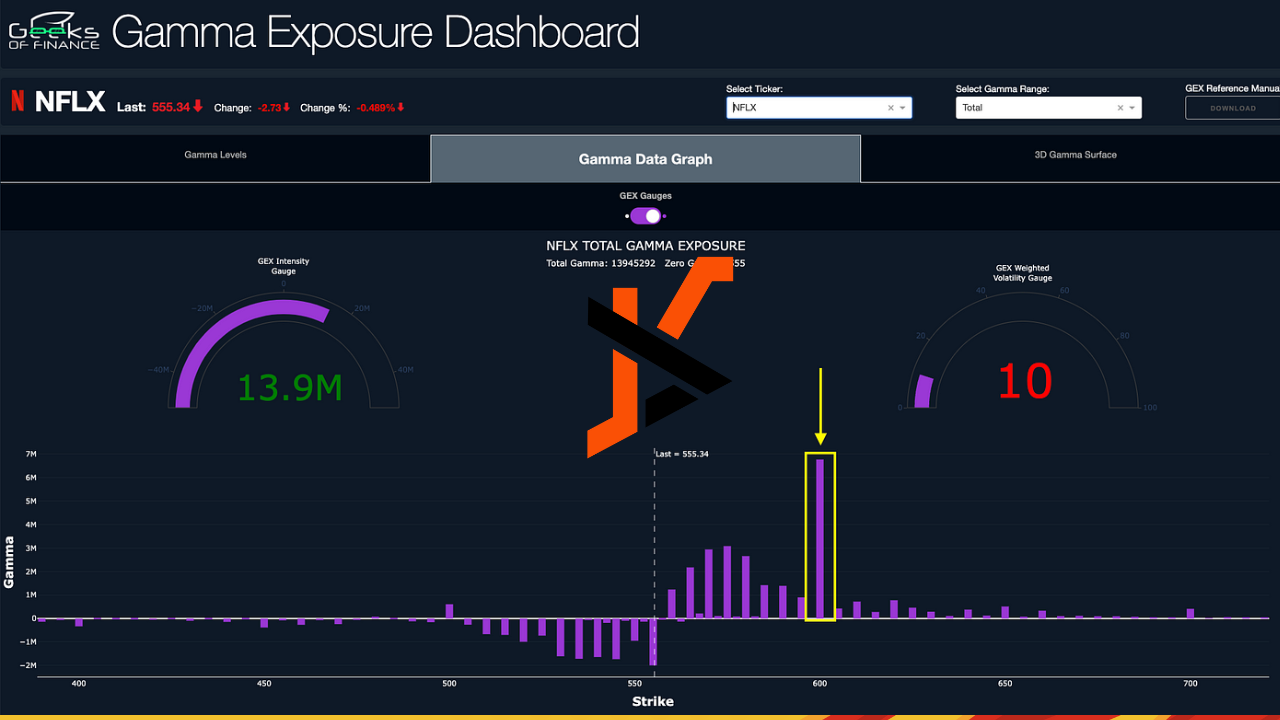
Task: Click the red down arrow beside Last price
Action: [198, 106]
